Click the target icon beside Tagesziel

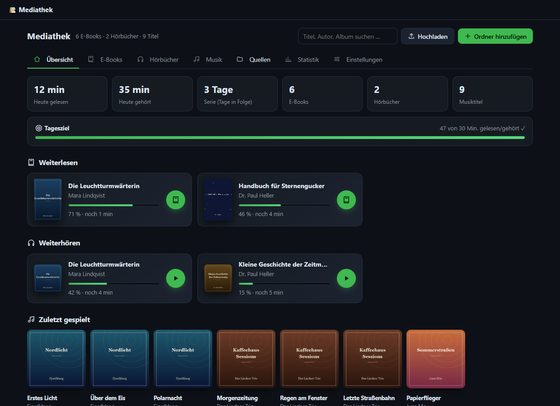pos(39,128)
